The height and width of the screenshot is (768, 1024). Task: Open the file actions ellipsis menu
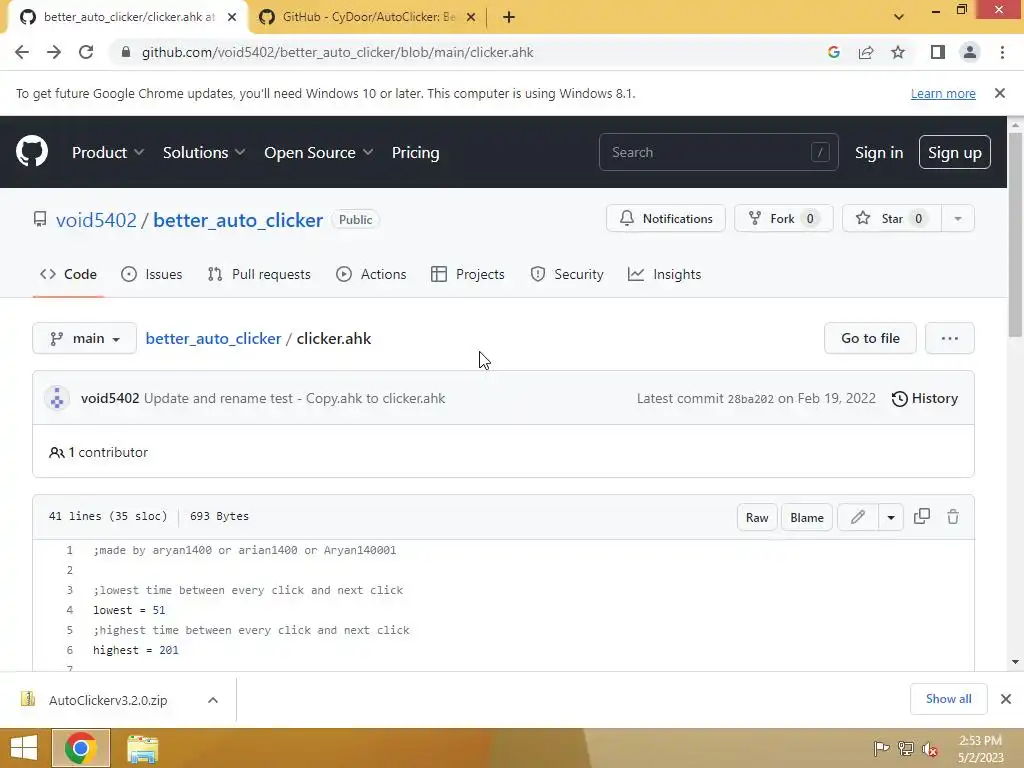tap(950, 338)
